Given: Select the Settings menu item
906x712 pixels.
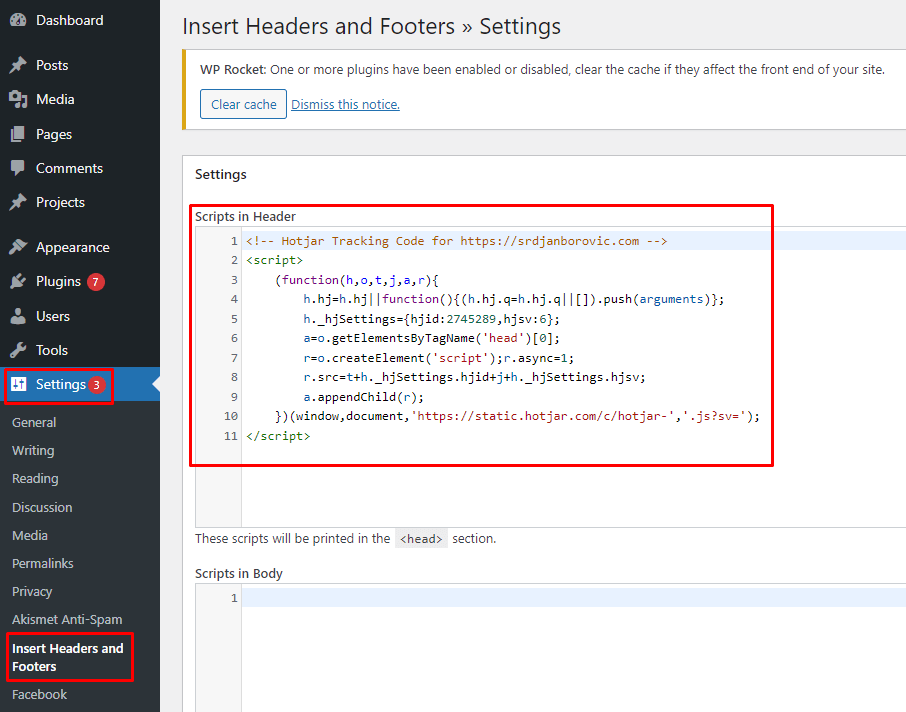Looking at the screenshot, I should 80,384.
